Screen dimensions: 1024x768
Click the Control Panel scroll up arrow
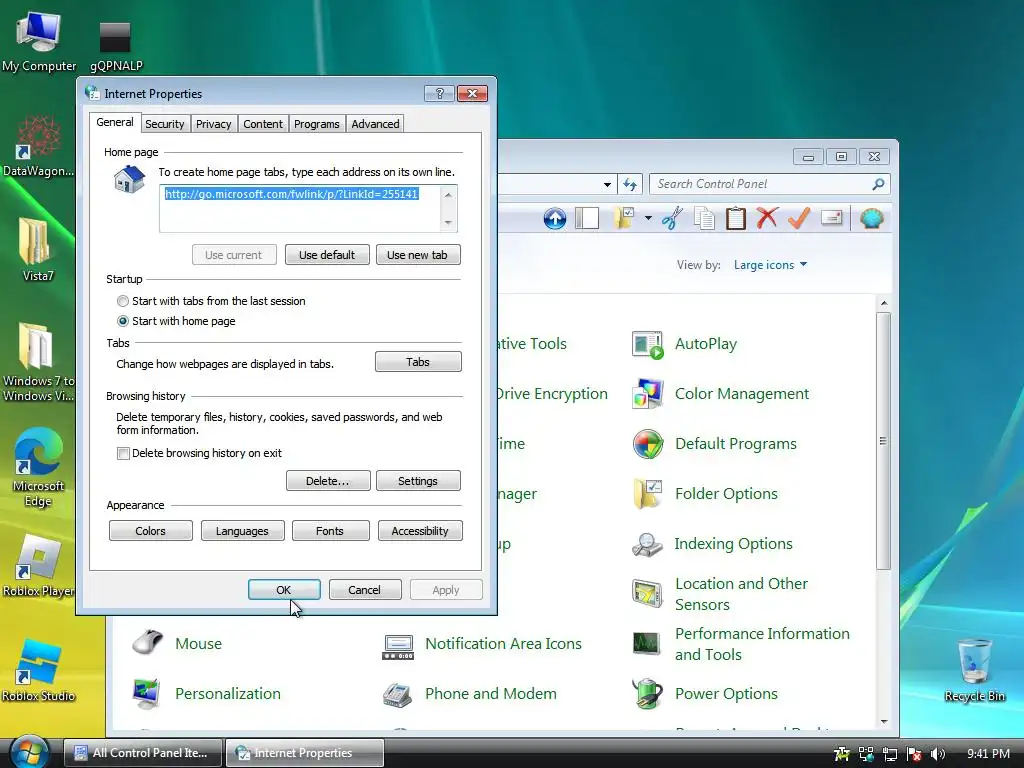tap(884, 303)
